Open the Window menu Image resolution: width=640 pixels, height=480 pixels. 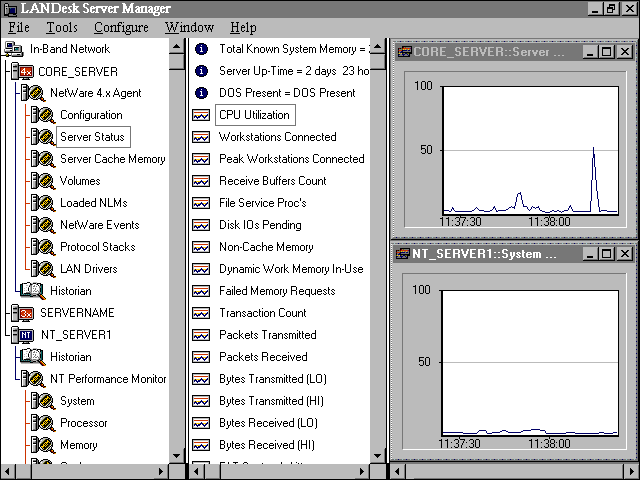[189, 27]
